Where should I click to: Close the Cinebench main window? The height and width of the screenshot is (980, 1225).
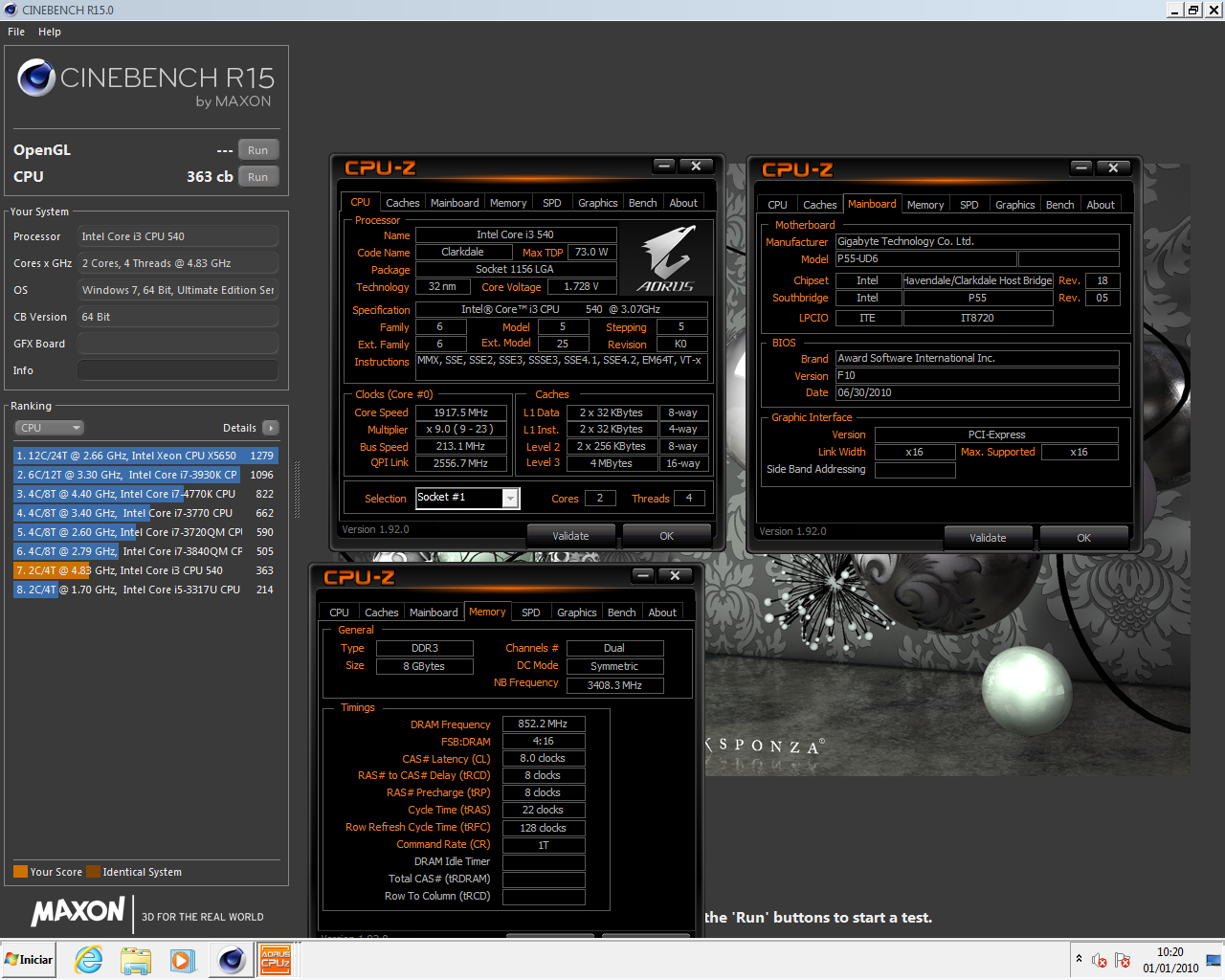[1213, 10]
